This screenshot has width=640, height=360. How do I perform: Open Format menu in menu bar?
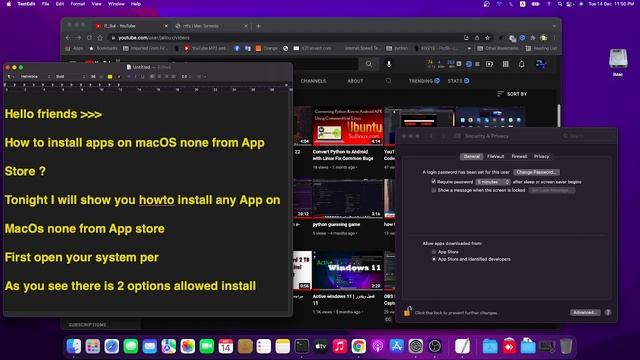point(78,4)
